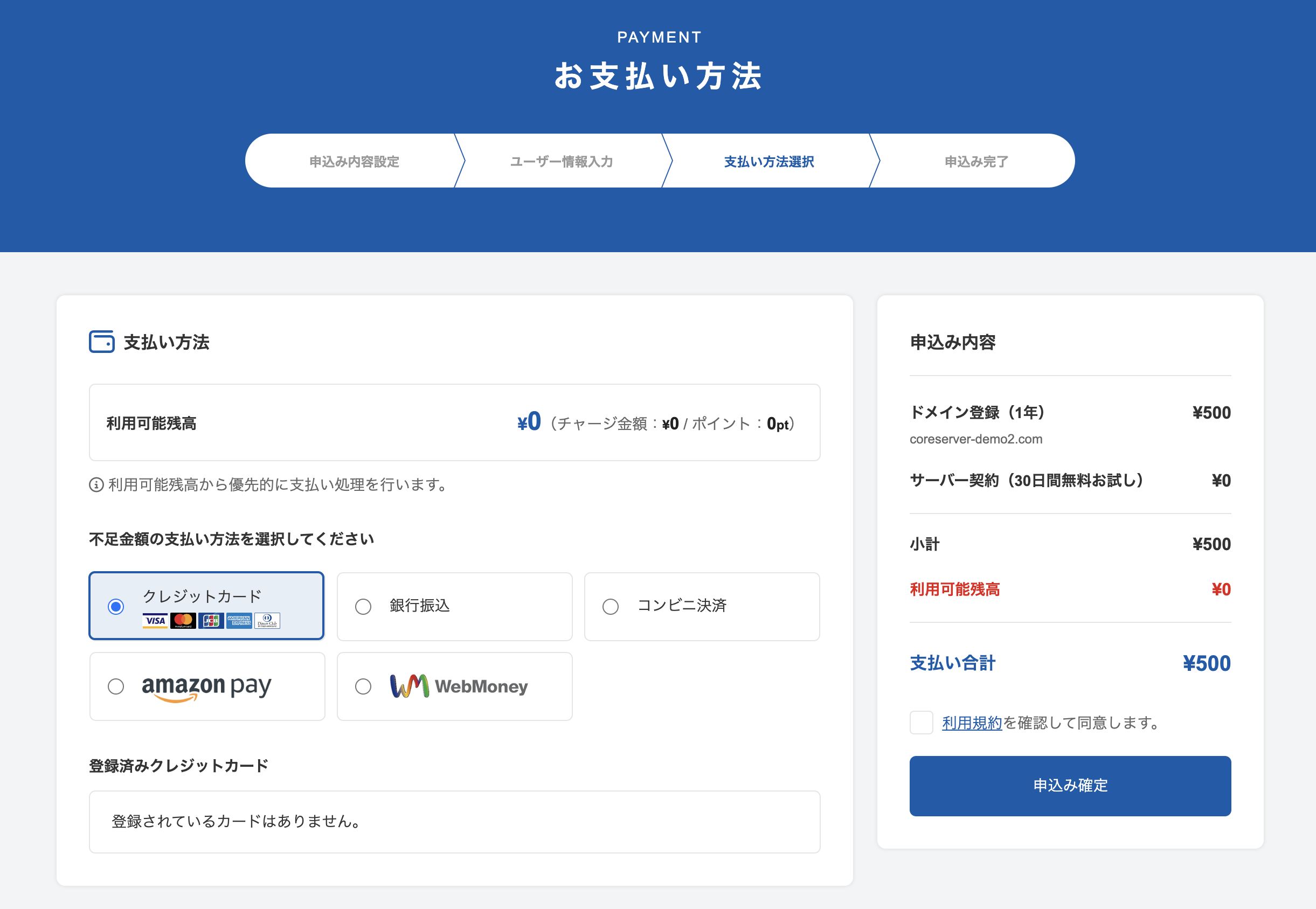Image resolution: width=1316 pixels, height=909 pixels.
Task: Select Amazon Pay as payment method
Action: click(x=116, y=687)
